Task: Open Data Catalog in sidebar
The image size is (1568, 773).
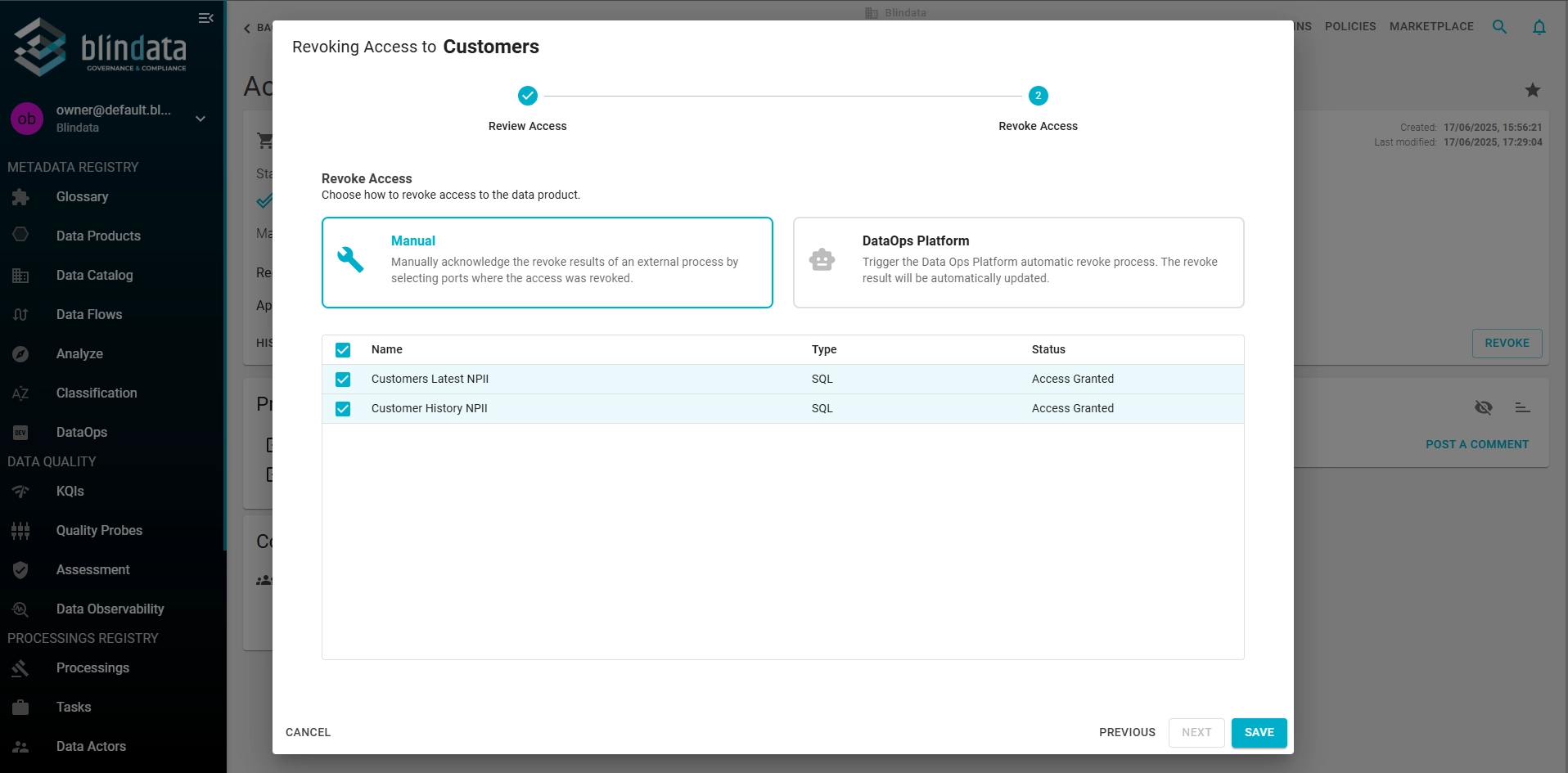Action: coord(94,276)
